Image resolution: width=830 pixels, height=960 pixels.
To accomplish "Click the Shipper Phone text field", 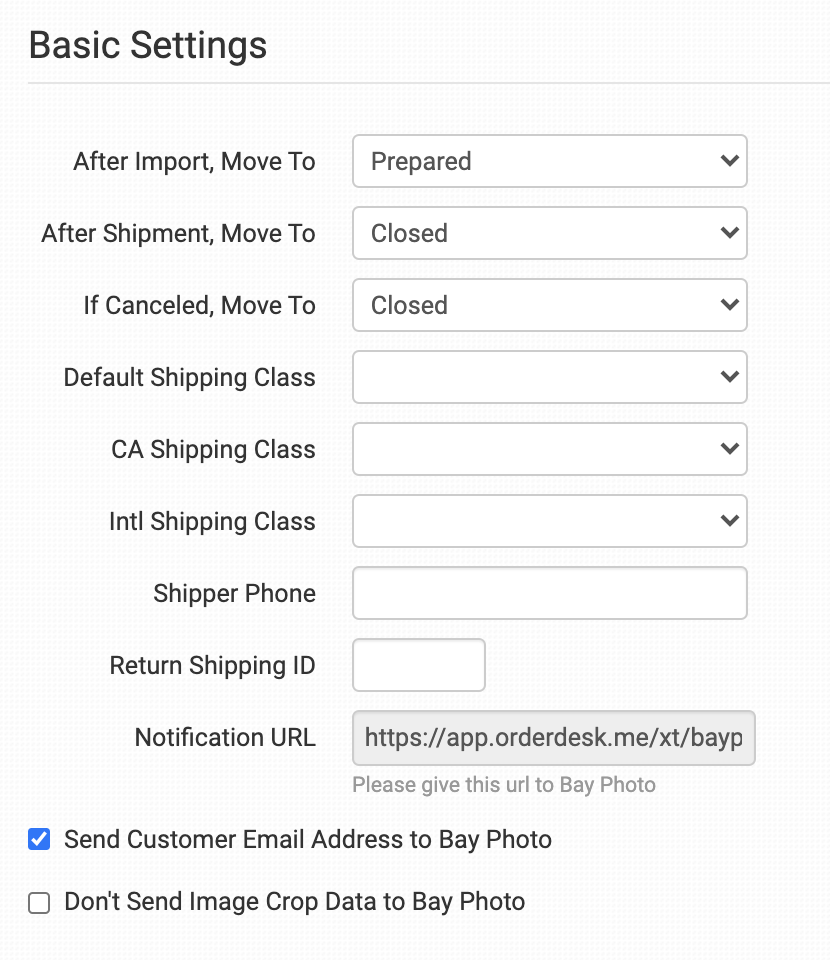I will (x=549, y=593).
